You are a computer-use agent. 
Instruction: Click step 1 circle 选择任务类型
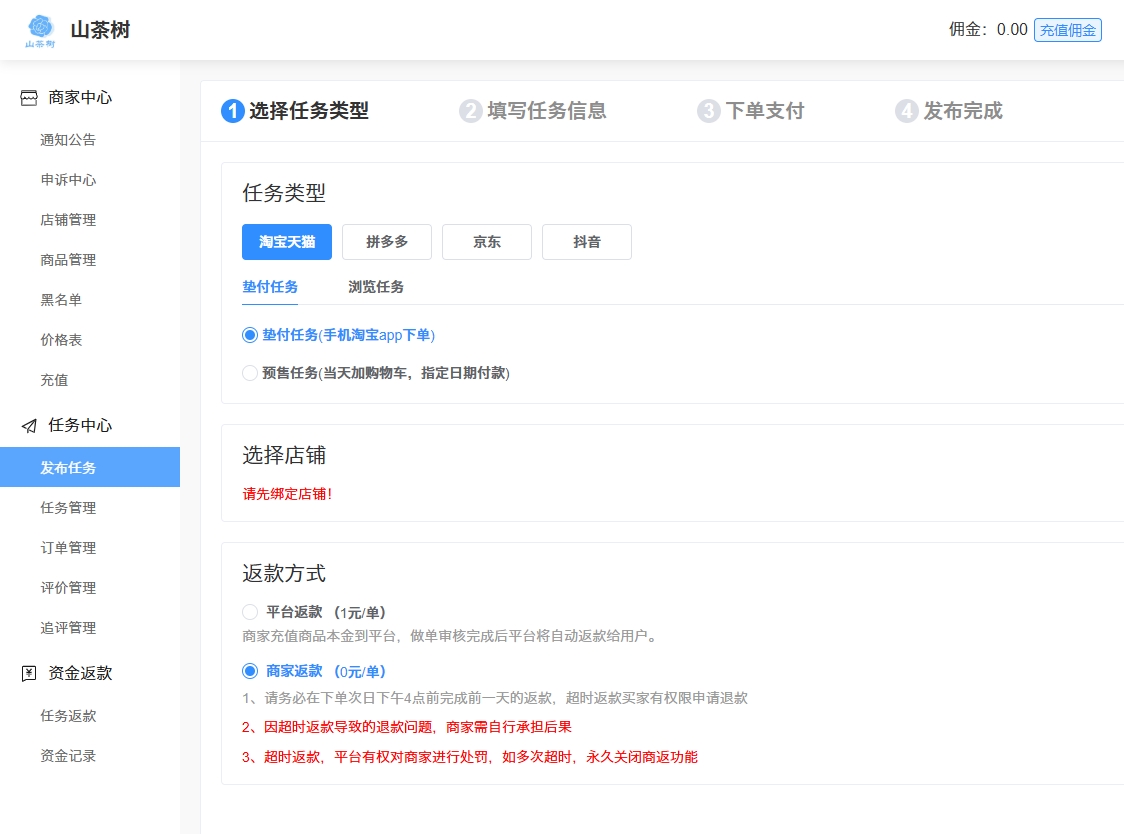tap(232, 111)
